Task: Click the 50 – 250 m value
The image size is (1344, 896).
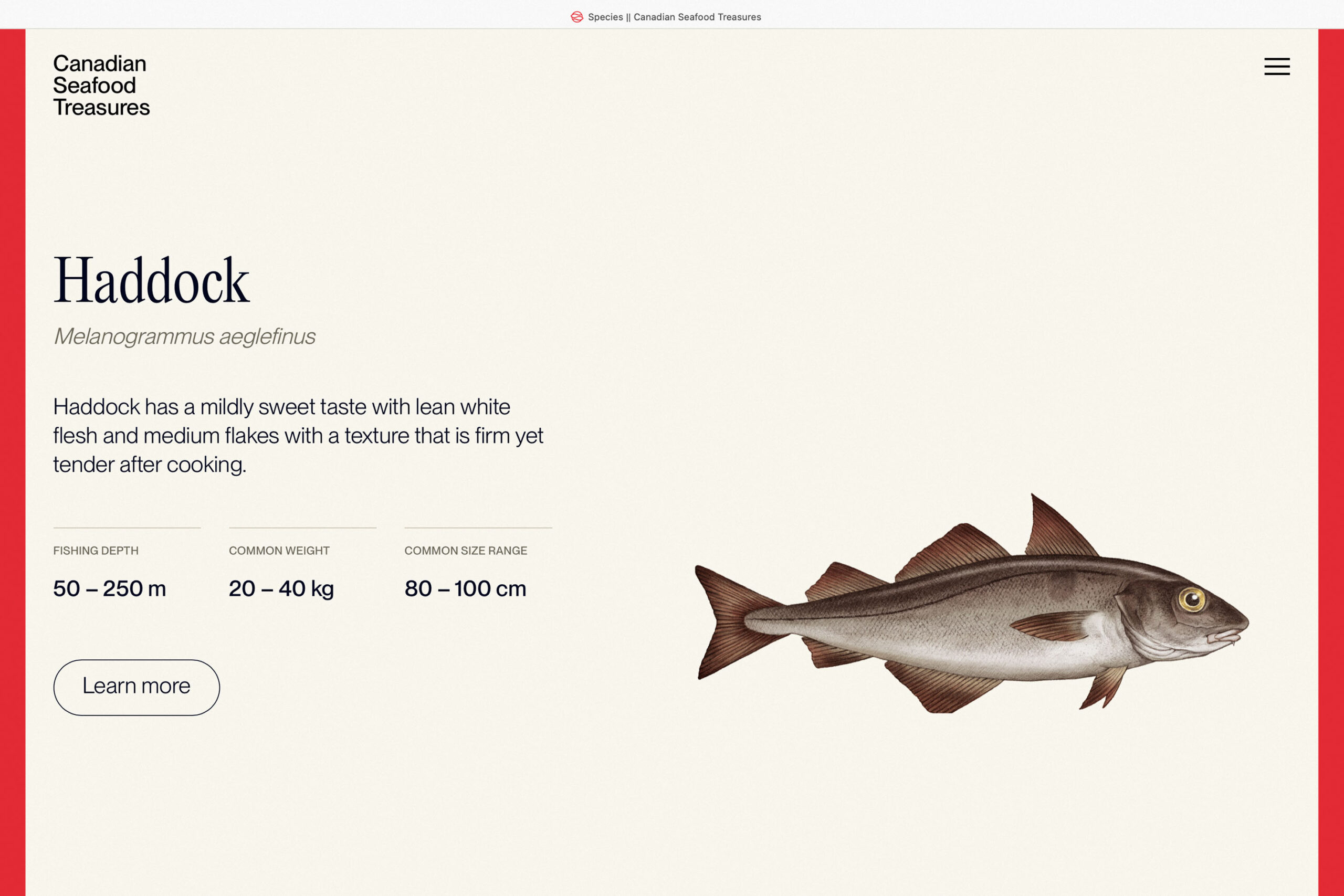Action: [109, 588]
